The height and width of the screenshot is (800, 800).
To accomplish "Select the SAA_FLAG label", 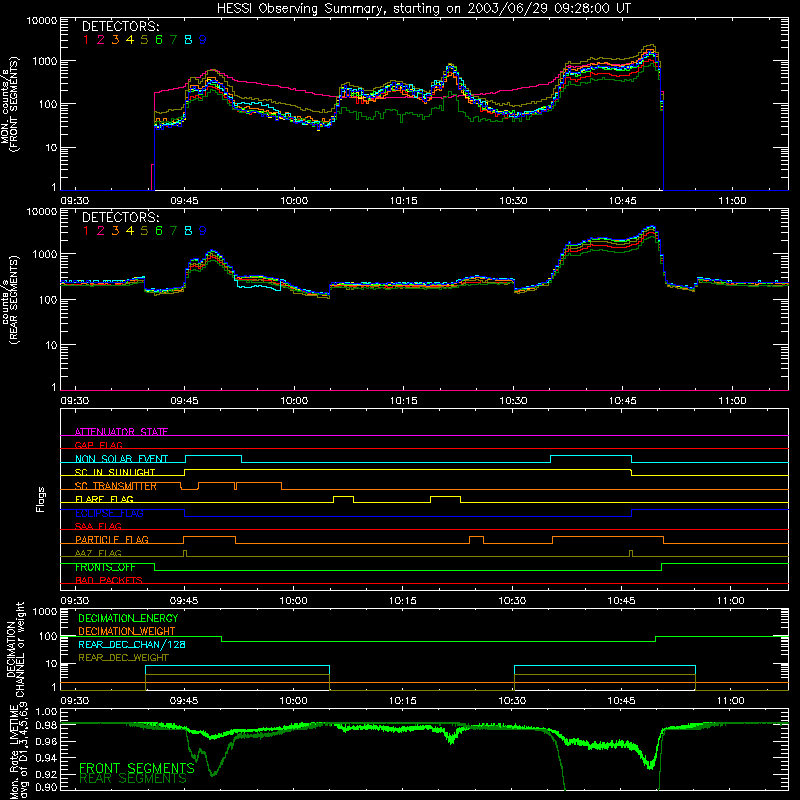I will tap(98, 526).
